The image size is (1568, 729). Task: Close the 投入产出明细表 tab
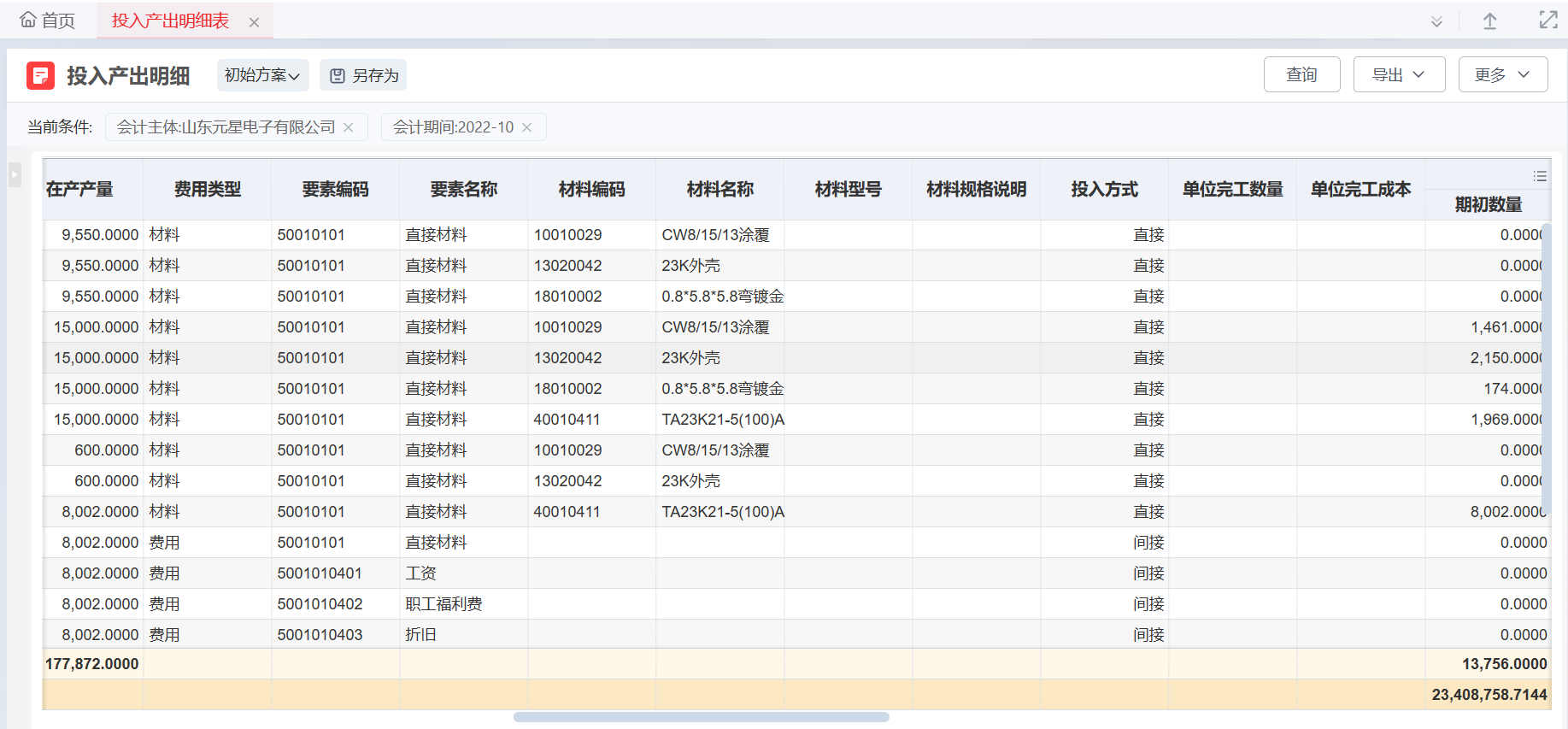coord(254,22)
